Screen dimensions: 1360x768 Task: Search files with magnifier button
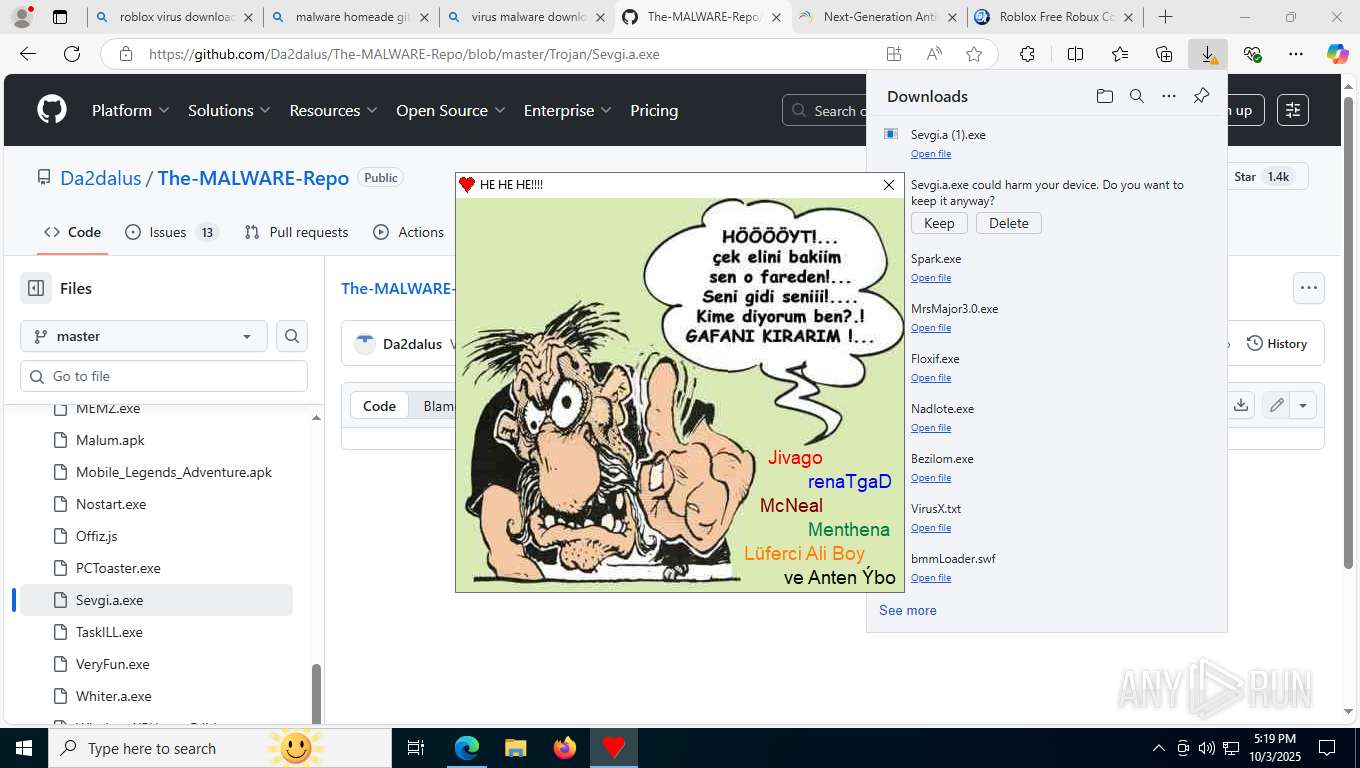point(292,336)
